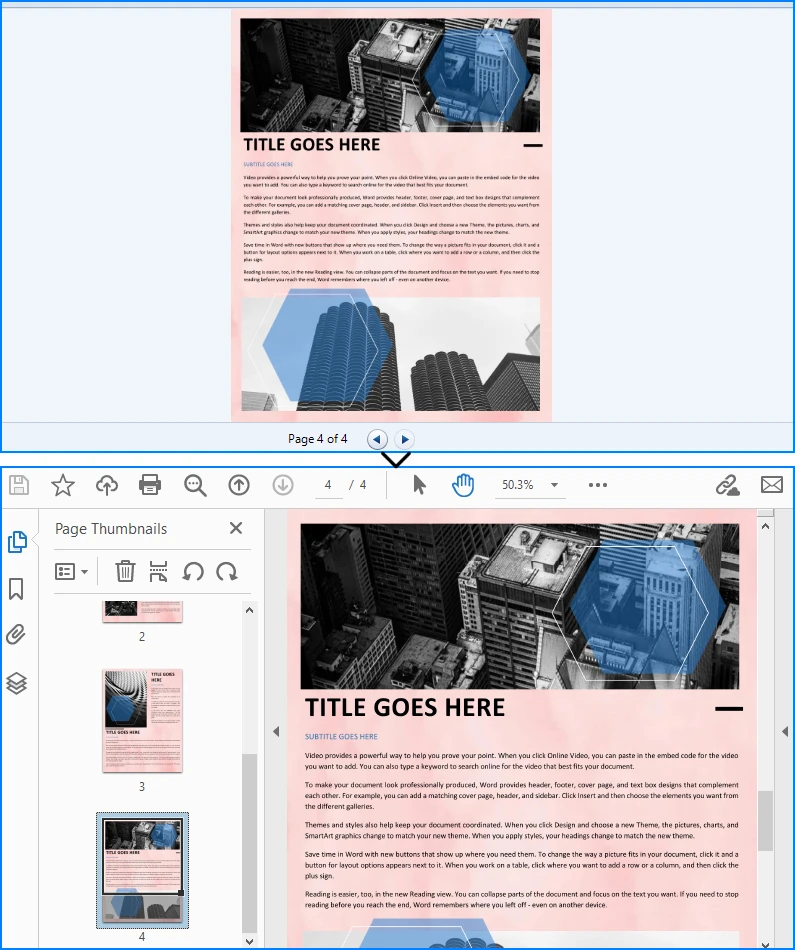Print the document with the printer icon
Image resolution: width=795 pixels, height=950 pixels.
coord(150,485)
